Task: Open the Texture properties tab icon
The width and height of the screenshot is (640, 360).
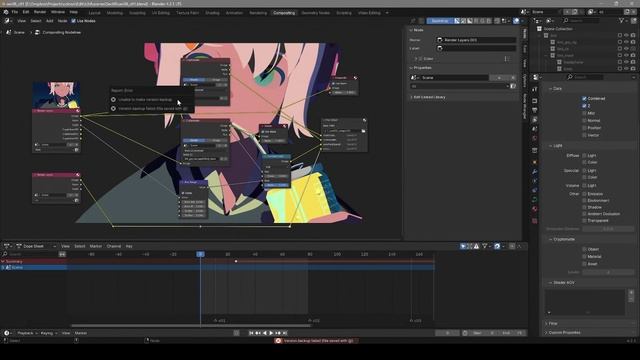Action: pos(535,221)
